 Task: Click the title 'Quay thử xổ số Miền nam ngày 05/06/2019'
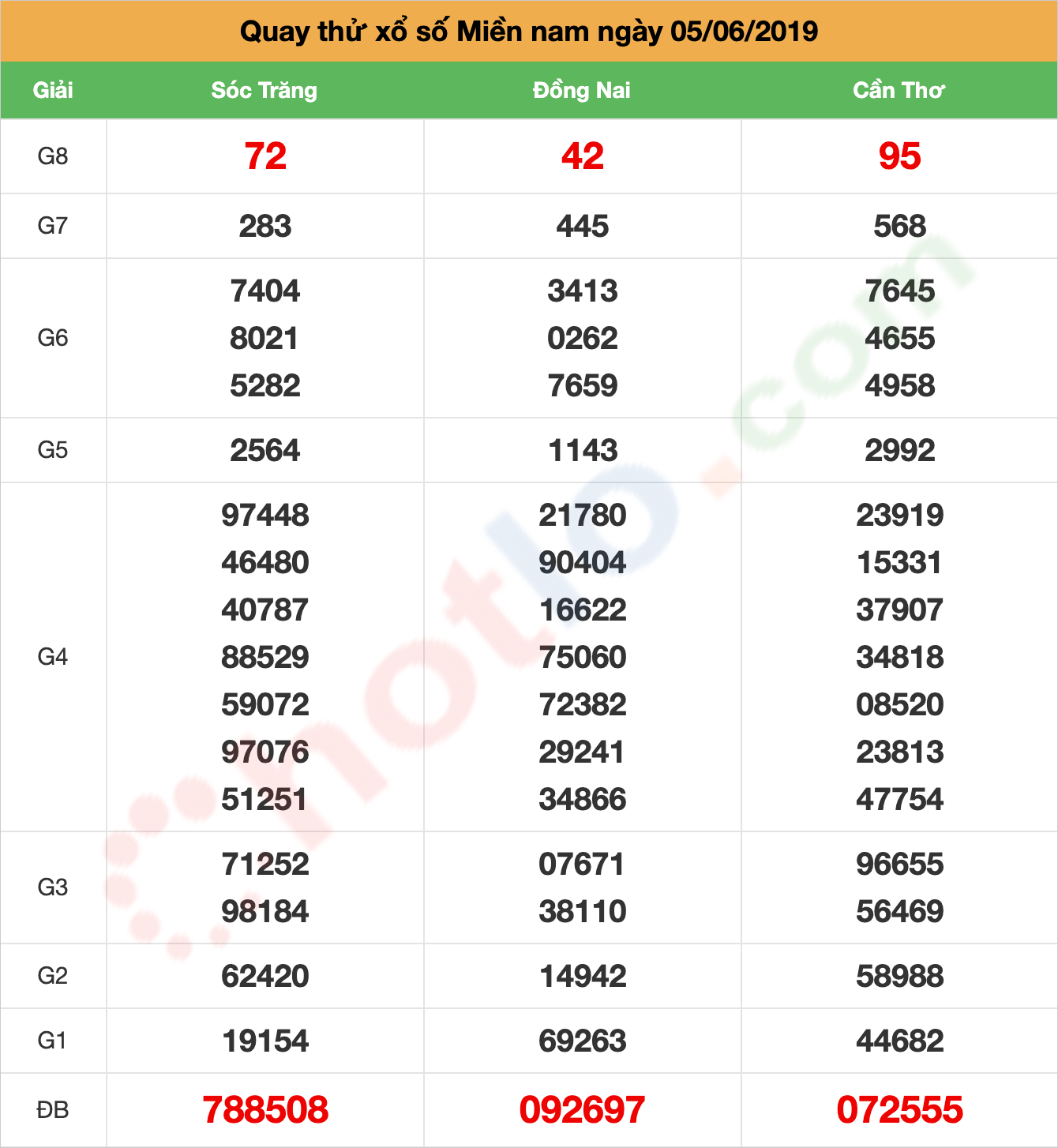point(529,32)
